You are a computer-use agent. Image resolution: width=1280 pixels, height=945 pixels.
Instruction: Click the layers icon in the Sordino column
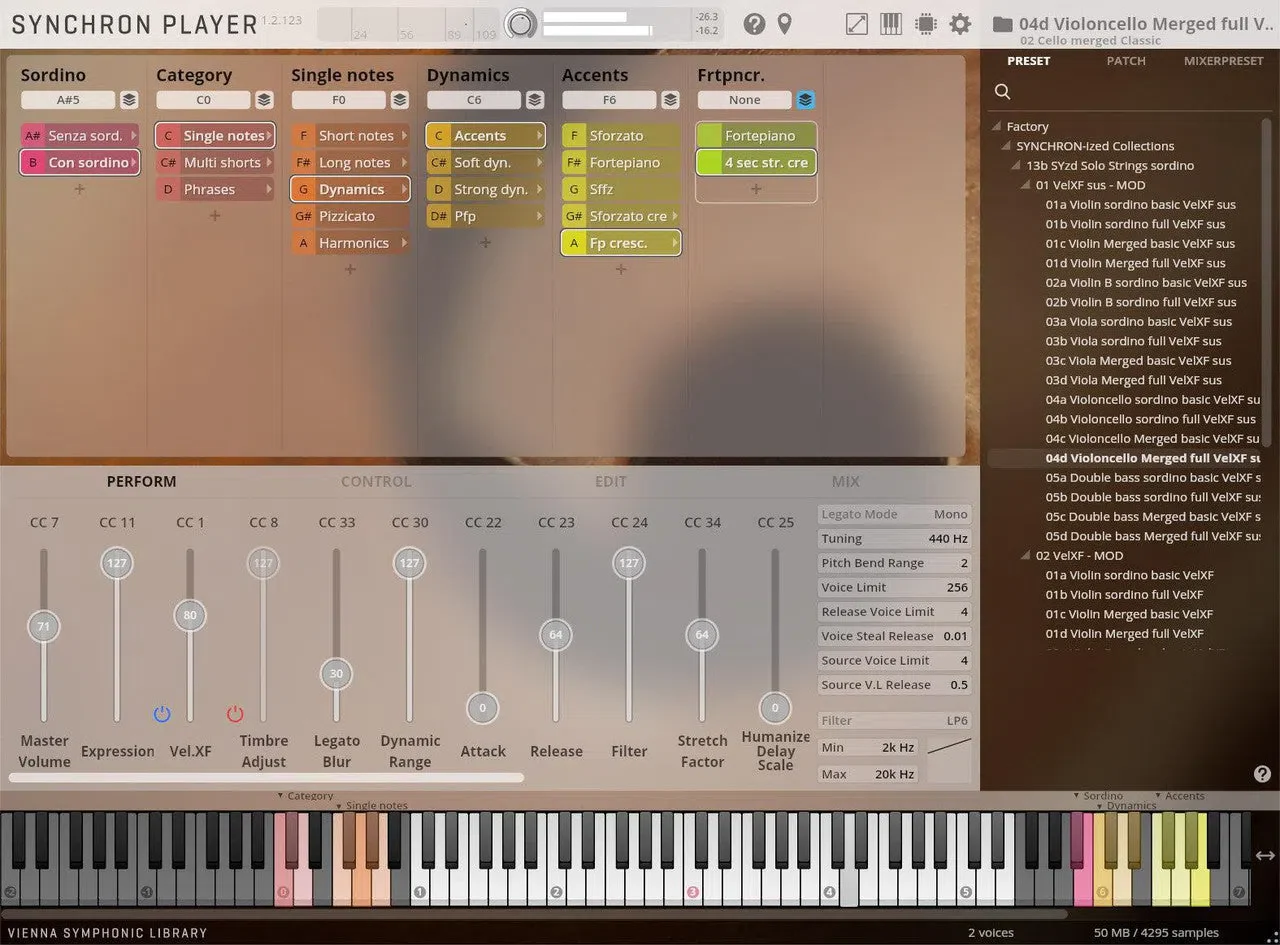pos(129,100)
